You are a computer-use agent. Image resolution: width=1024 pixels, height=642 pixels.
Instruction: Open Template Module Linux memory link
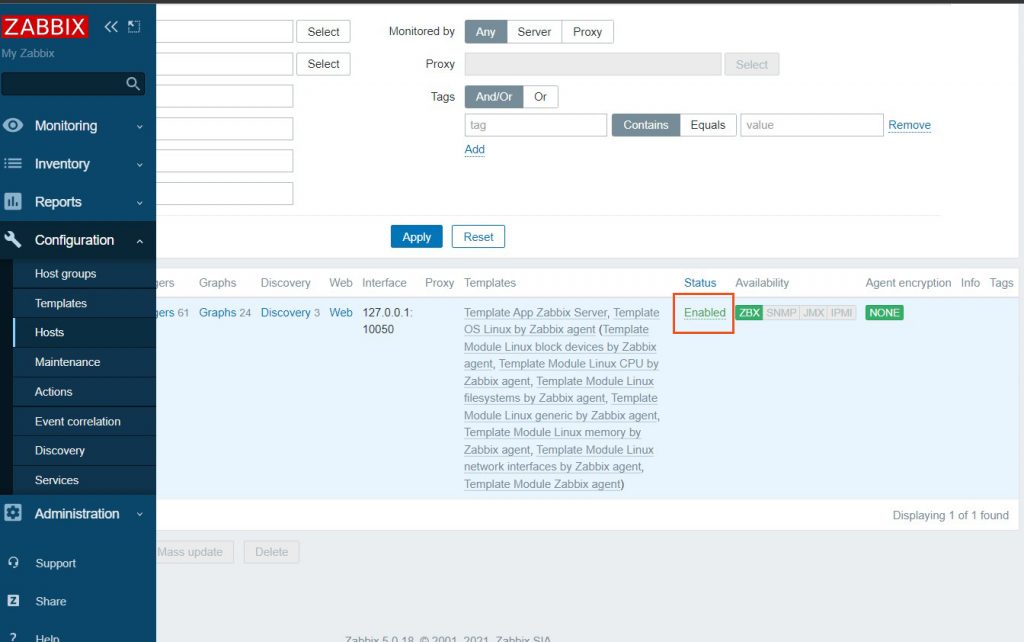[x=552, y=441]
